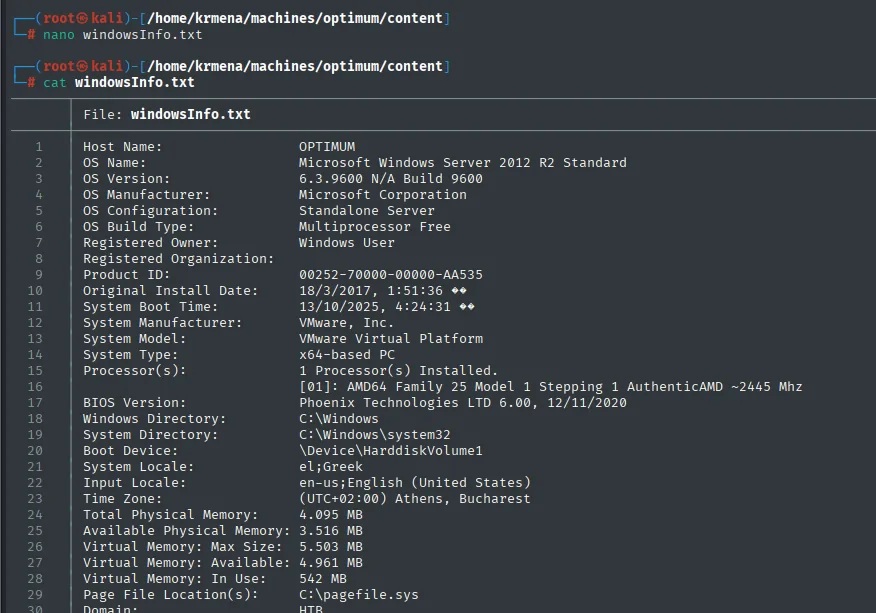876x613 pixels.
Task: Select the 'Phoenix Technologies LTD 6.00' BIOS value
Action: [415, 403]
